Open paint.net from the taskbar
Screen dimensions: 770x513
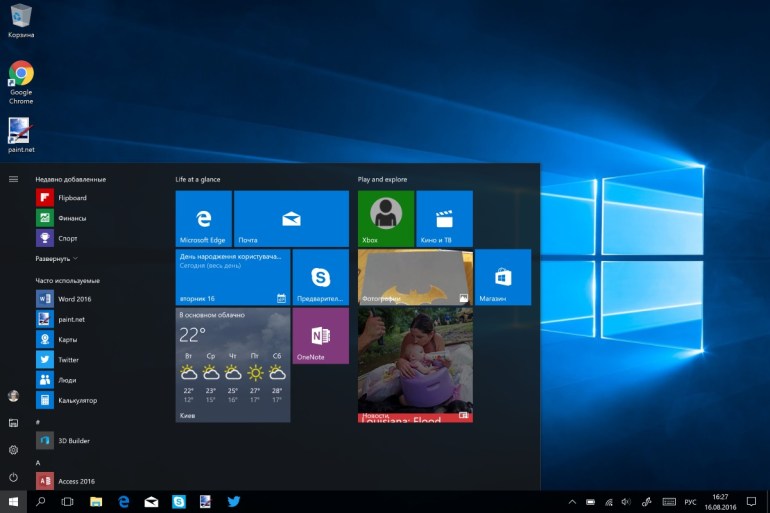(206, 502)
